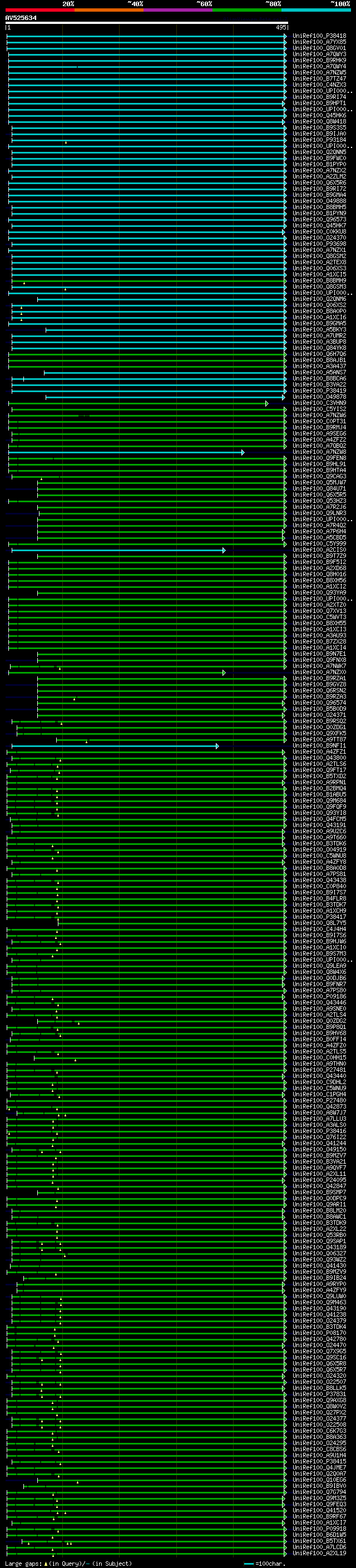This screenshot has height=1568, width=356.
Task: Click the short cyan alignment bar of A7NZW8
Action: pyautogui.click(x=126, y=452)
